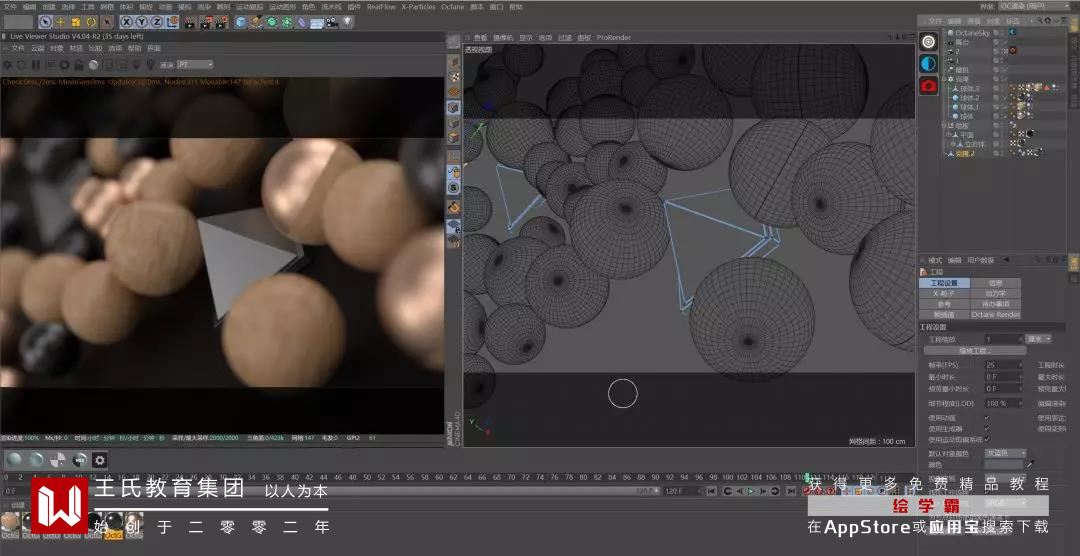1080x556 pixels.
Task: Pick color with eyedropper icon
Action: tap(1031, 465)
